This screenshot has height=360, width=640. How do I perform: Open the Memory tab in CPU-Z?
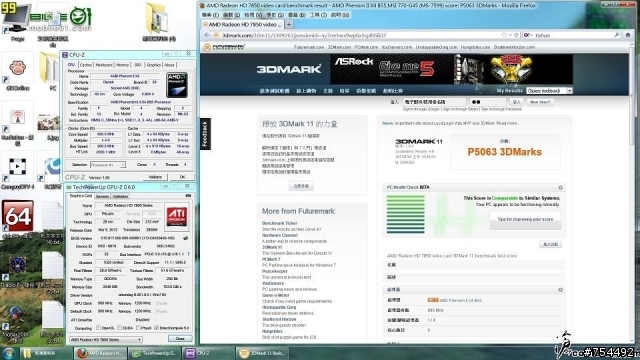(122, 65)
